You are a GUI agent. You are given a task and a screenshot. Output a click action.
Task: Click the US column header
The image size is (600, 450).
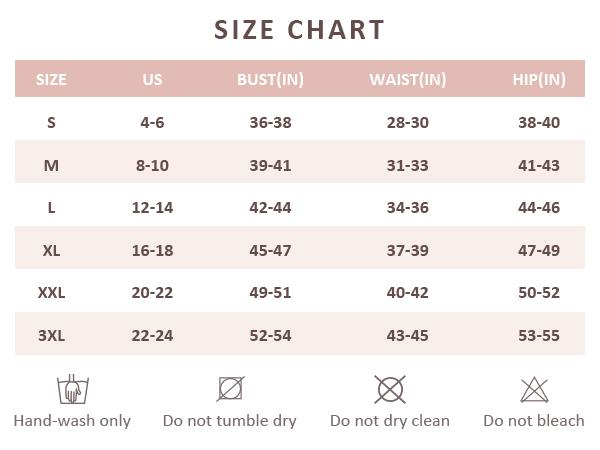[x=152, y=79]
